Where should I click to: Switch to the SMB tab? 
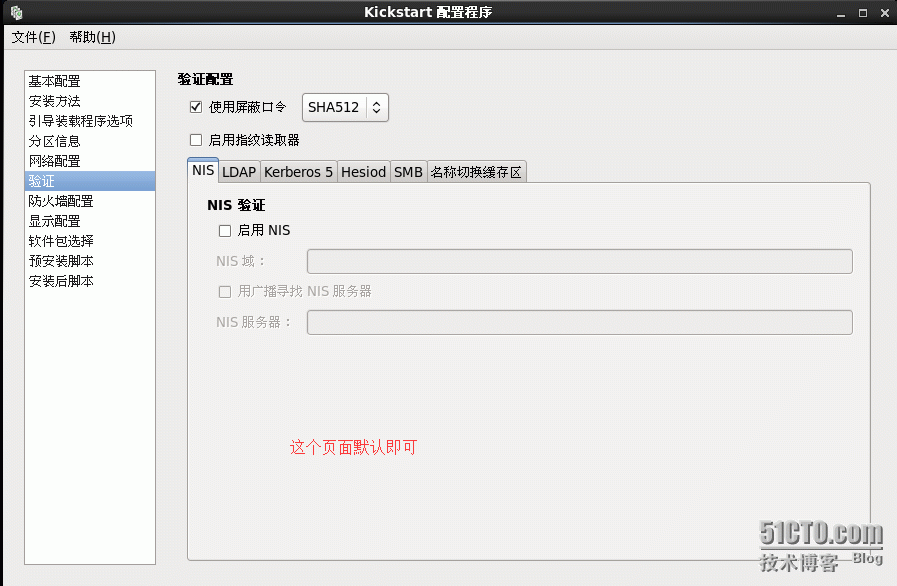(x=408, y=172)
